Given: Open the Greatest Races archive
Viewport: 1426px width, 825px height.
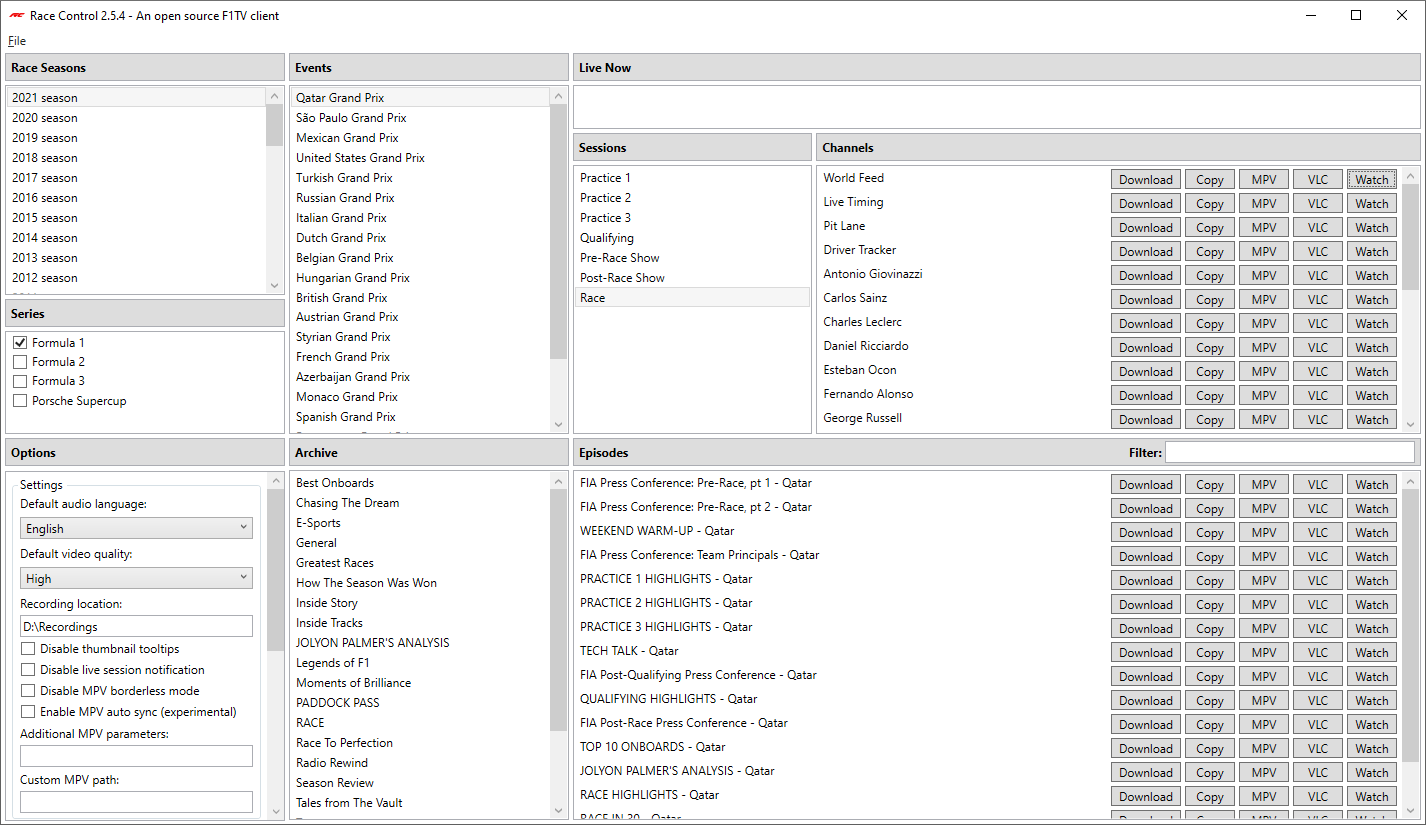Looking at the screenshot, I should click(421, 563).
